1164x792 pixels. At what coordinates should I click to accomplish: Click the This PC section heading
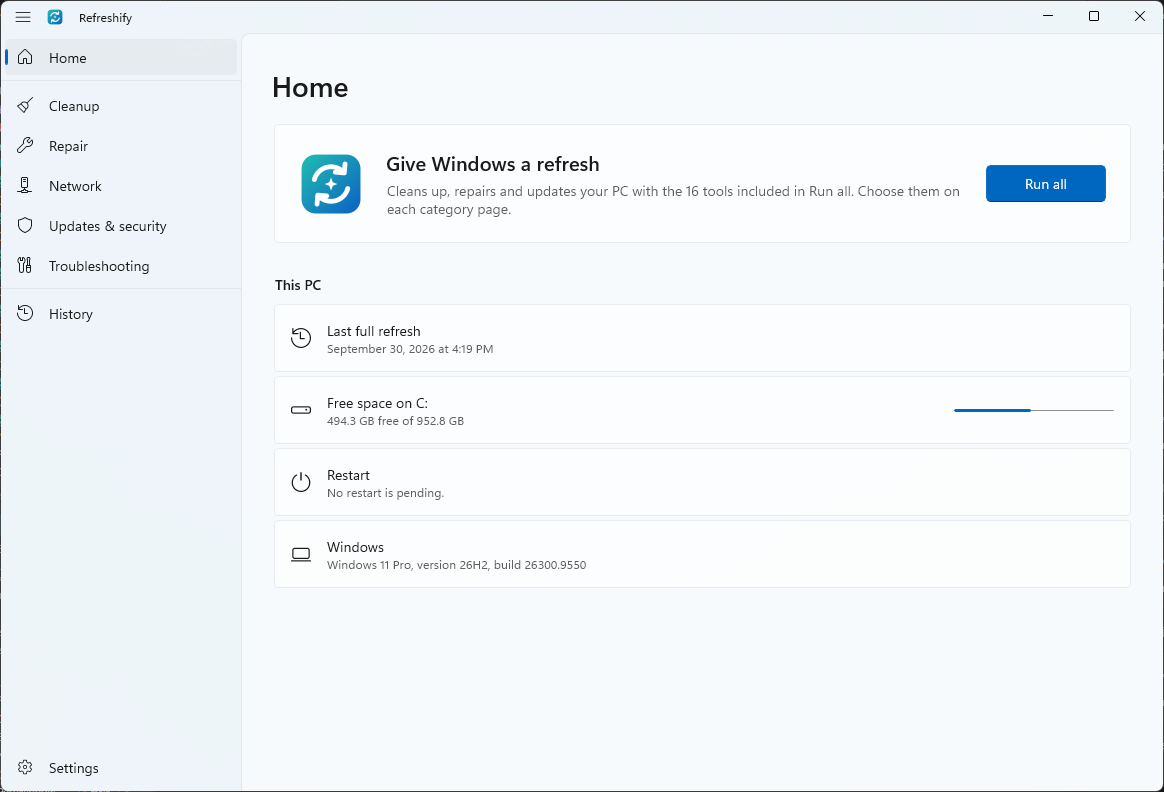tap(298, 285)
